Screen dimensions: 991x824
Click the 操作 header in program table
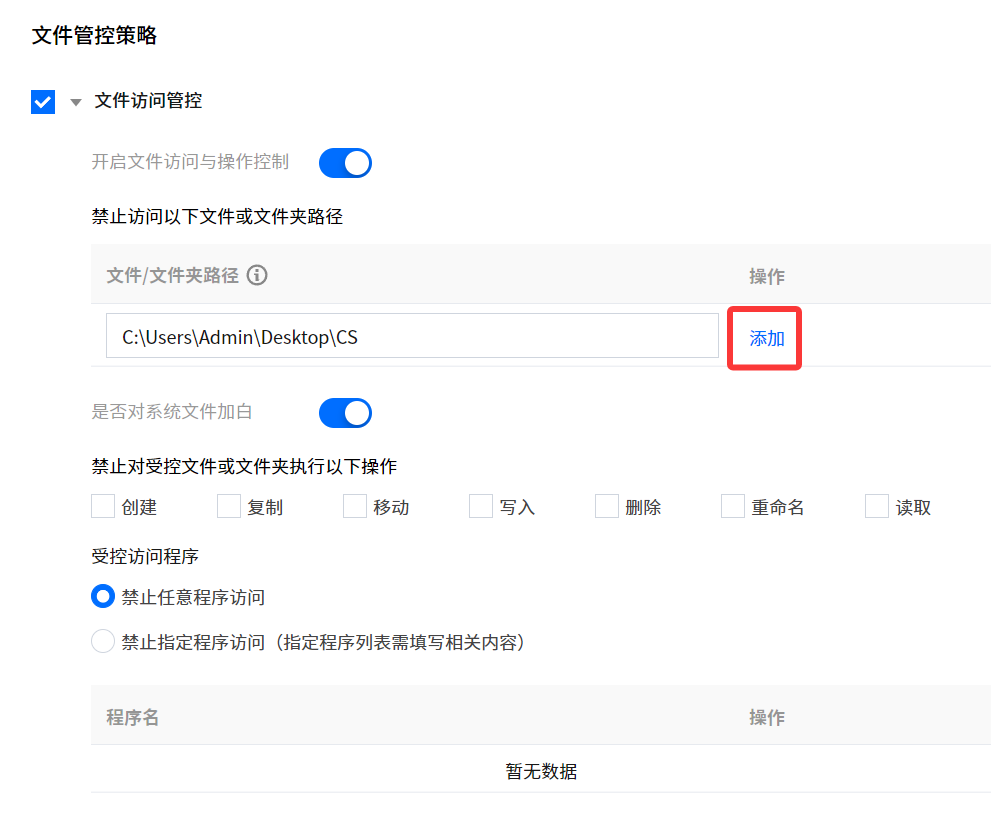pyautogui.click(x=767, y=717)
